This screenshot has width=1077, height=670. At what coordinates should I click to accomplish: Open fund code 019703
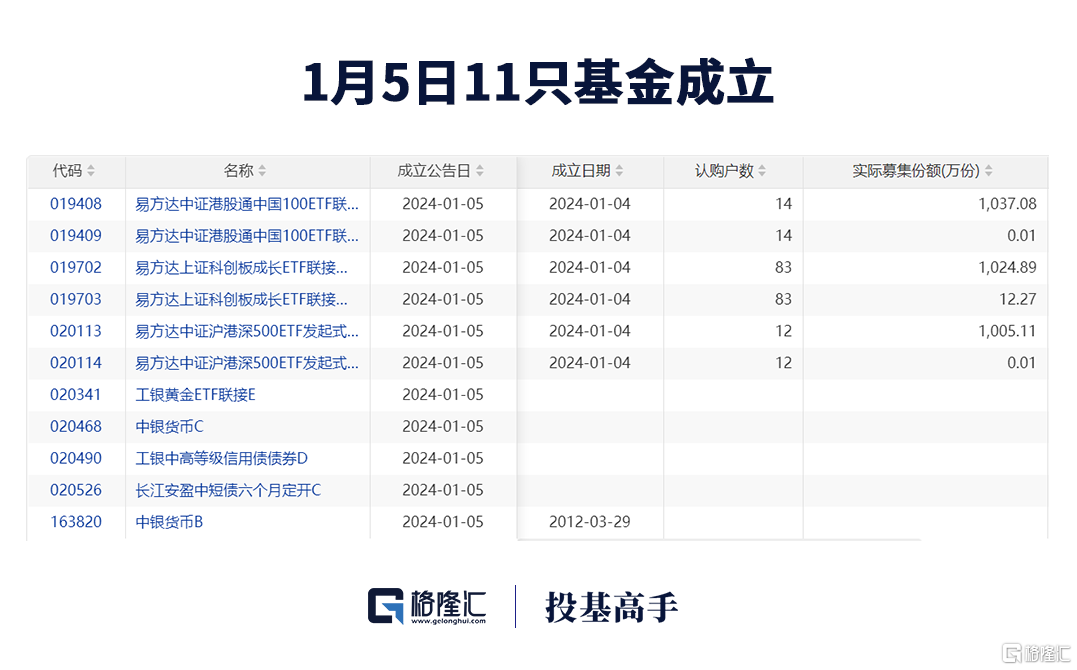(76, 300)
